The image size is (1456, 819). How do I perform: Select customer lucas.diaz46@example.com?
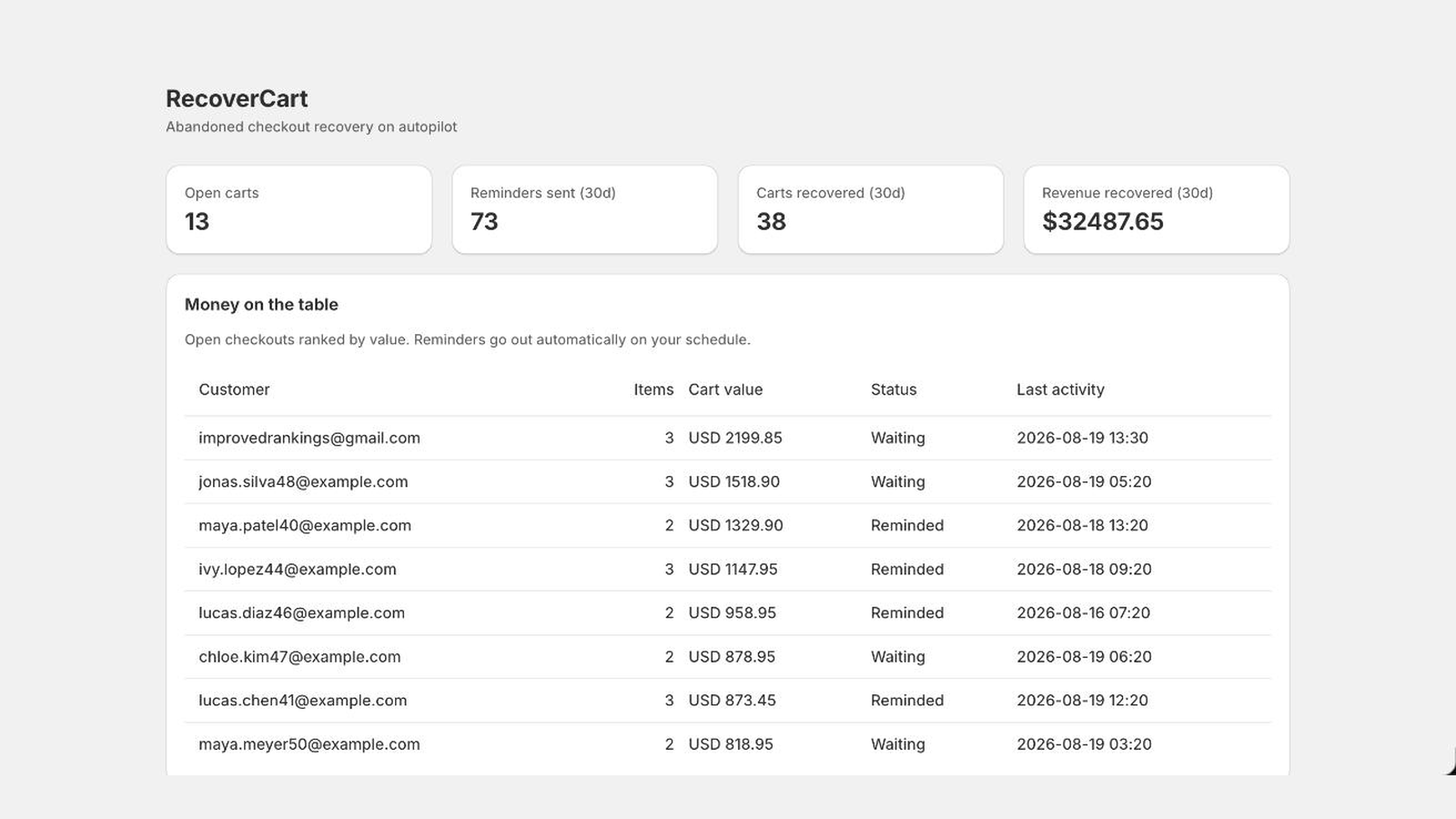(301, 612)
